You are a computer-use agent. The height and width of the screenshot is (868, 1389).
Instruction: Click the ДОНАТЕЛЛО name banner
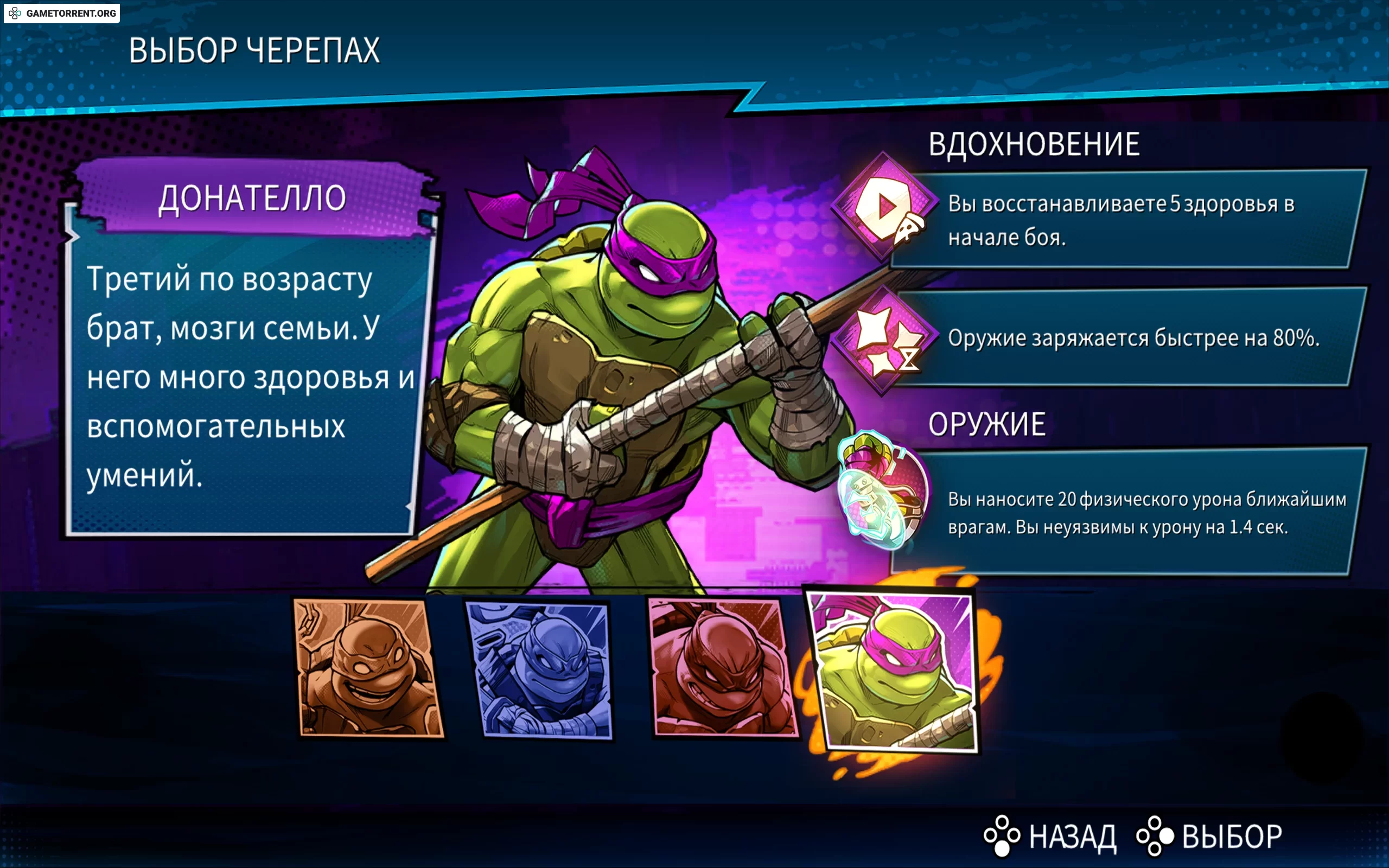tap(252, 198)
